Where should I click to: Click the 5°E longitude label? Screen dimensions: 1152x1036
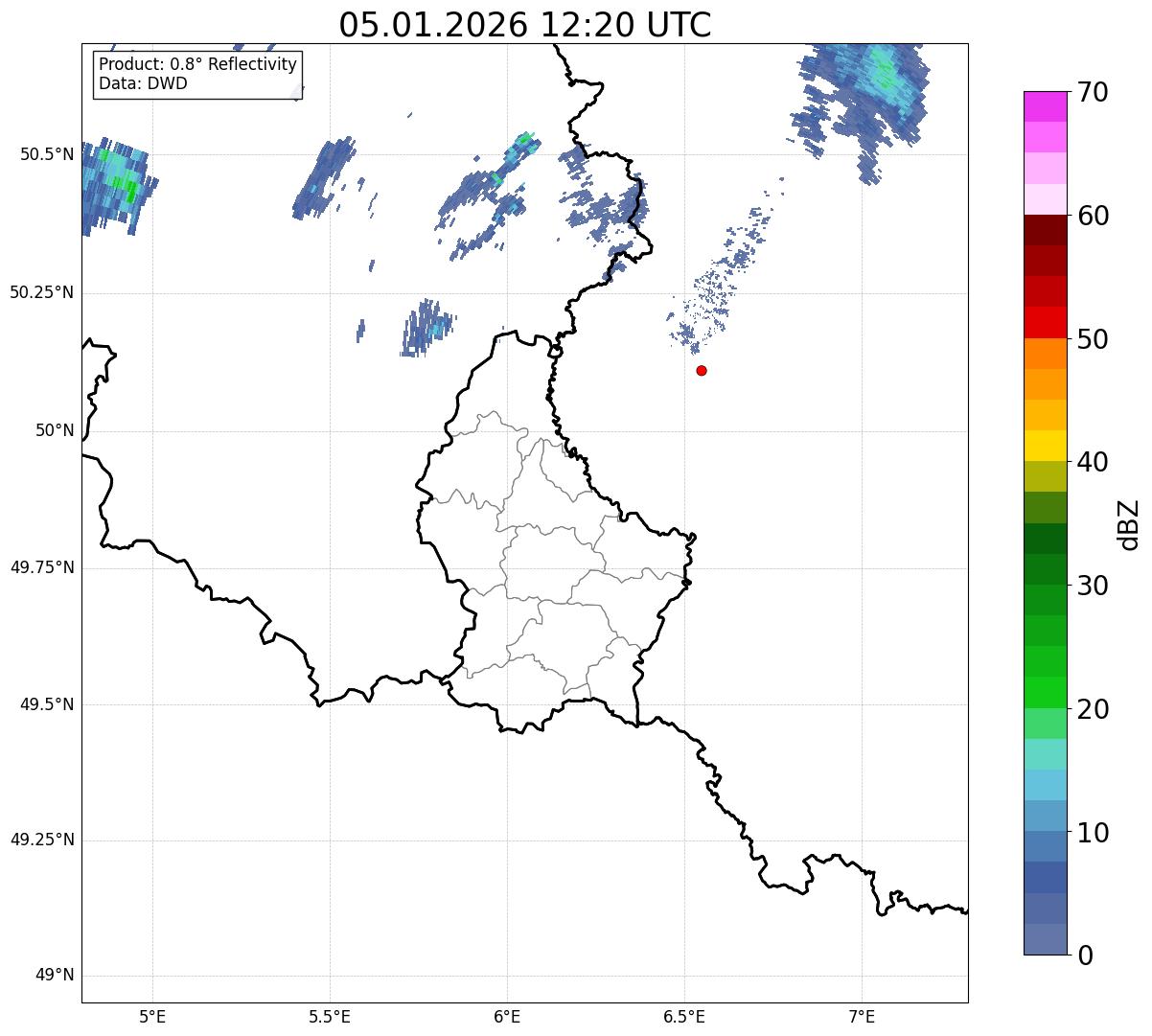(152, 1017)
